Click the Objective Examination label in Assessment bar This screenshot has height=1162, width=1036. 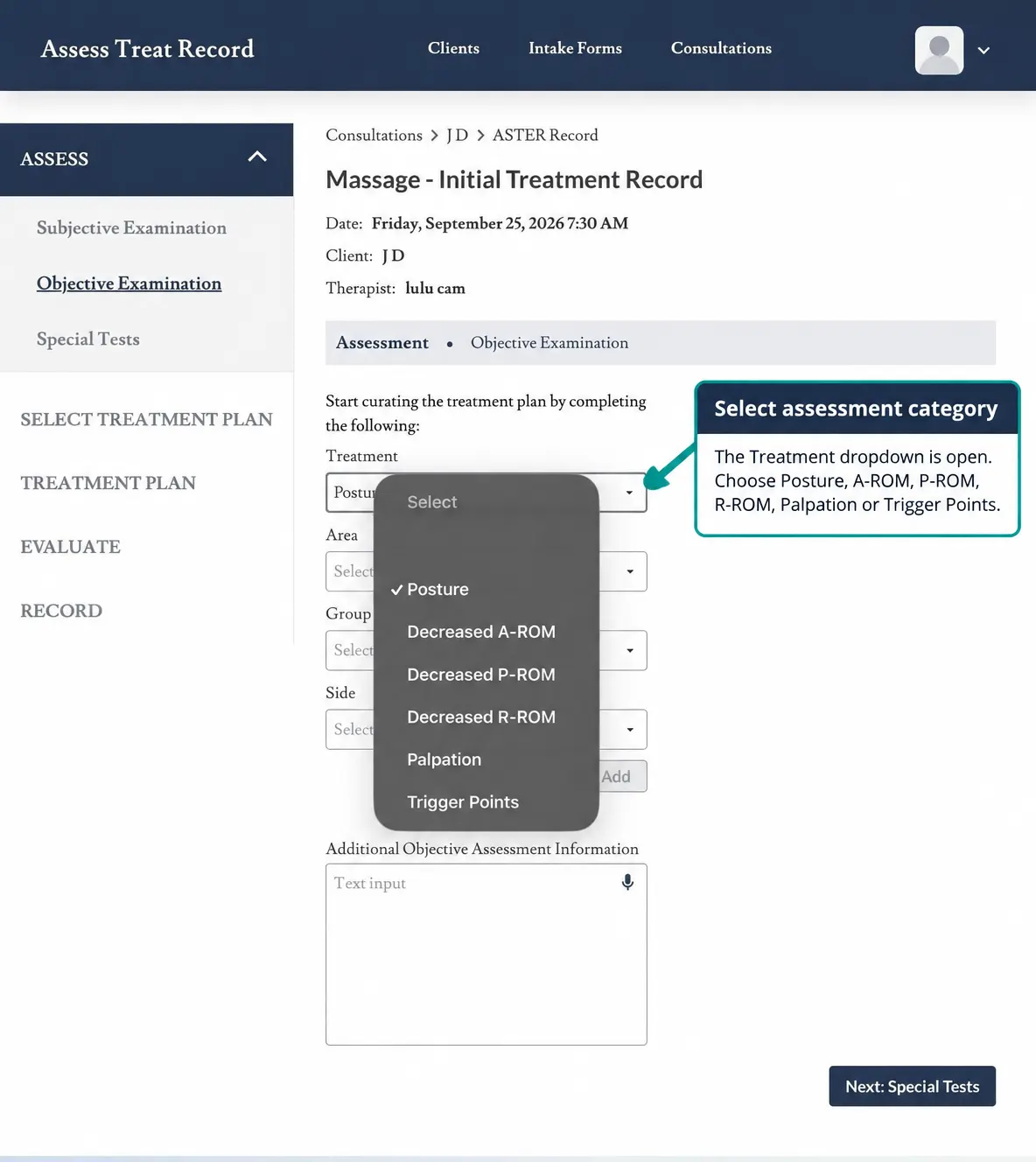549,343
